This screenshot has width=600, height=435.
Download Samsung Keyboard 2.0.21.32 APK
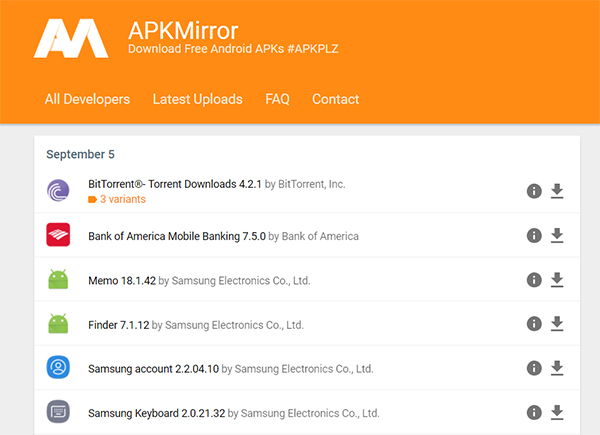coord(557,412)
